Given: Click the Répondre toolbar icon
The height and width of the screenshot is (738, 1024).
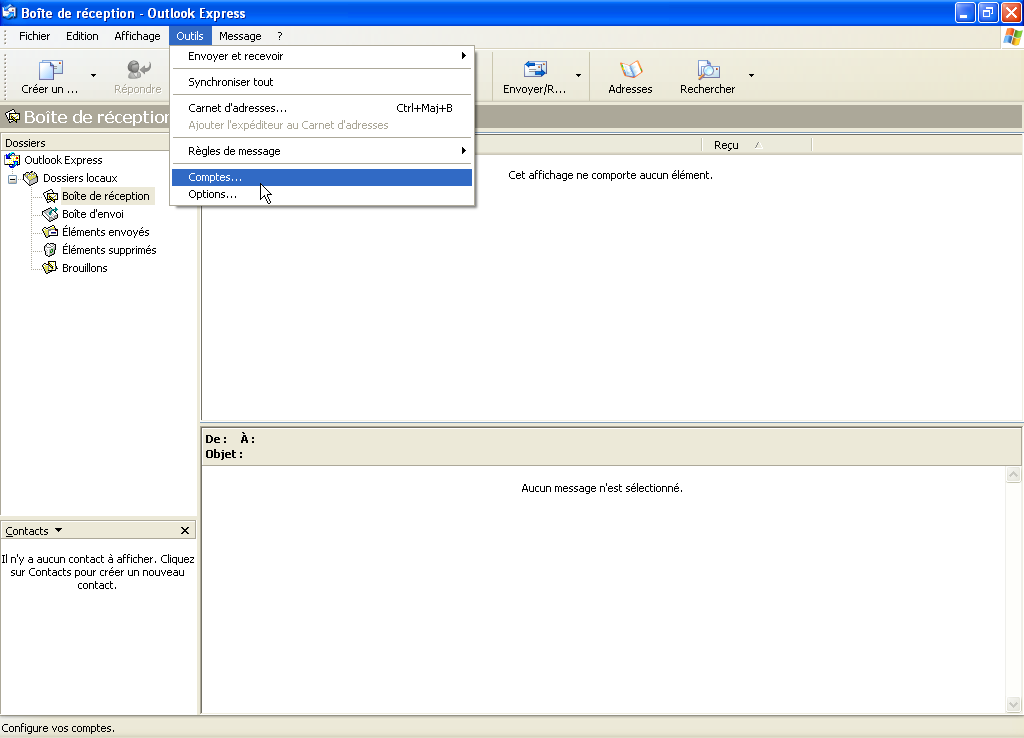Looking at the screenshot, I should pyautogui.click(x=138, y=69).
